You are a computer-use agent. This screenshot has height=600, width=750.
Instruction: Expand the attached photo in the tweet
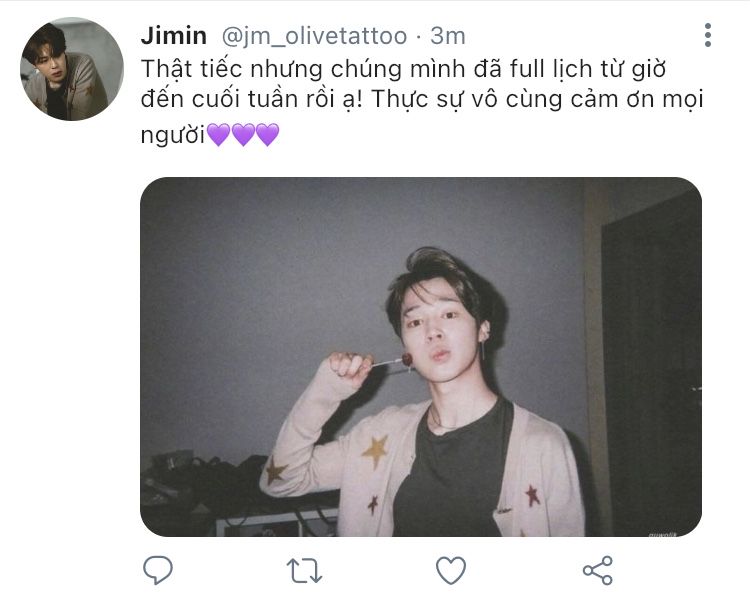click(421, 357)
